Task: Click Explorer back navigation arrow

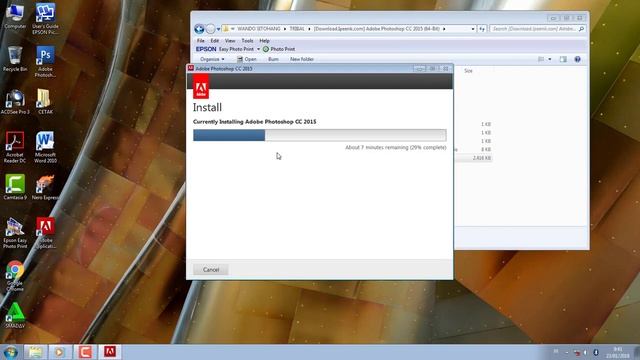Action: coord(199,29)
